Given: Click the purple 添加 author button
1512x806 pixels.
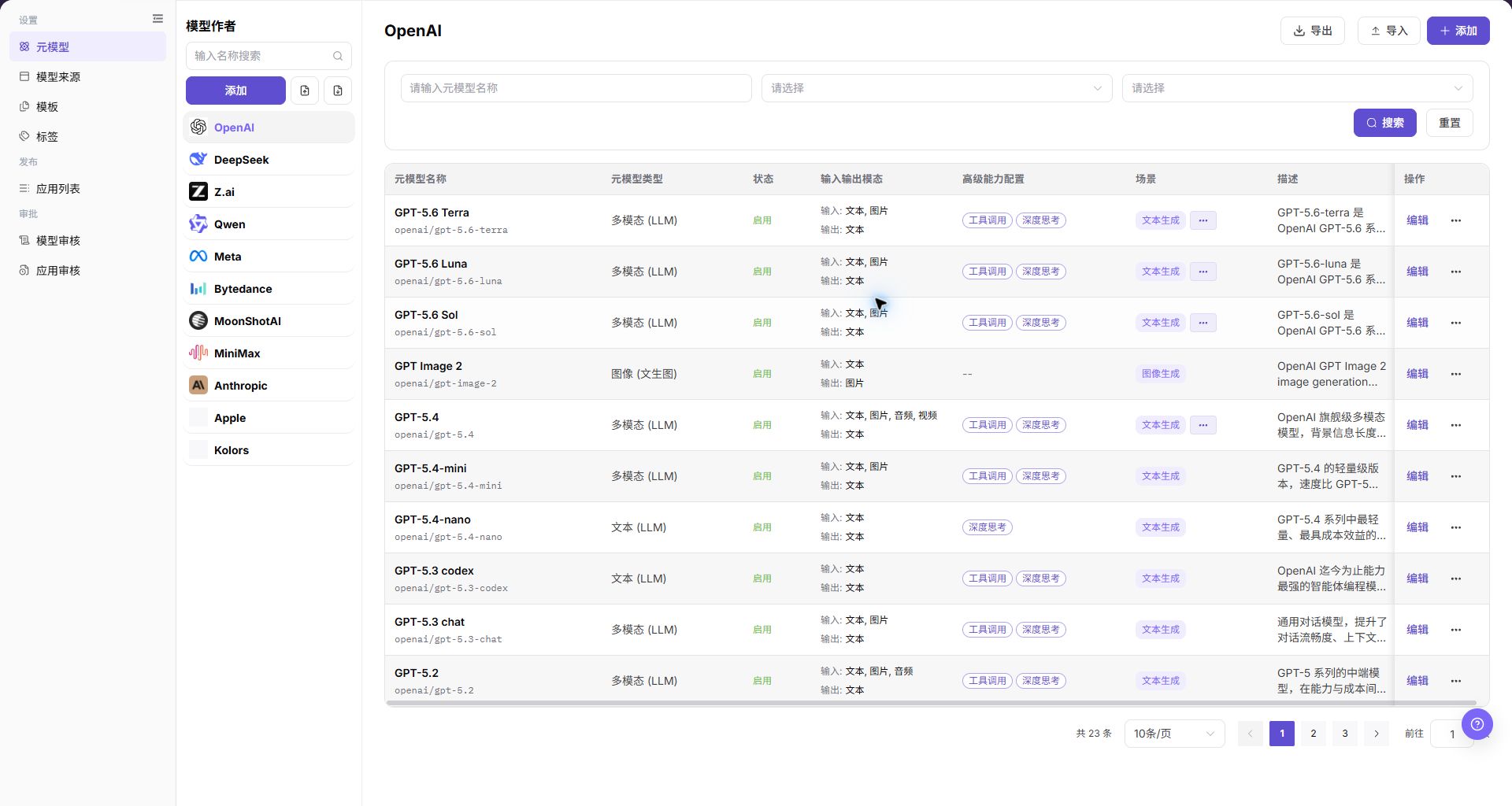Looking at the screenshot, I should click(x=235, y=91).
